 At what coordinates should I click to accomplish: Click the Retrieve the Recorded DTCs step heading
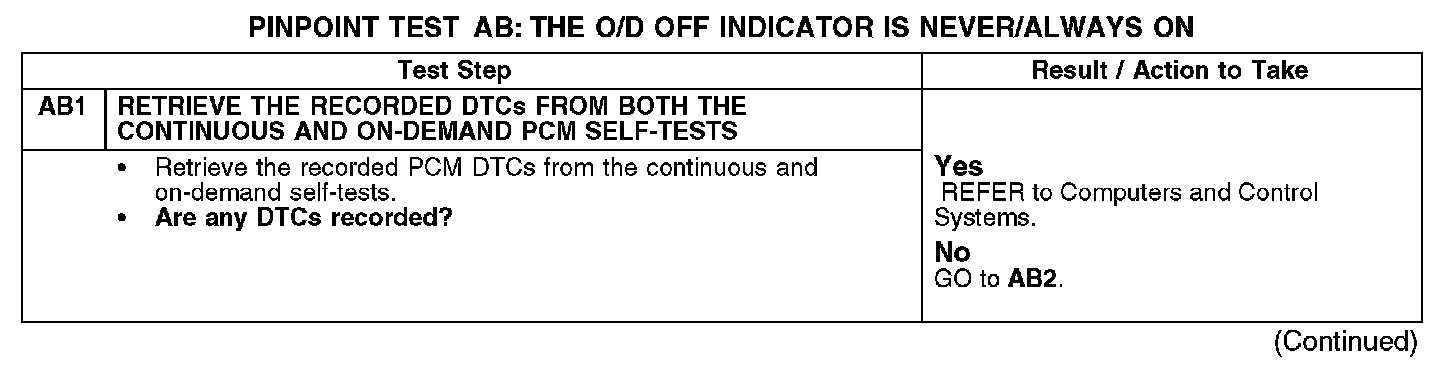(x=432, y=118)
